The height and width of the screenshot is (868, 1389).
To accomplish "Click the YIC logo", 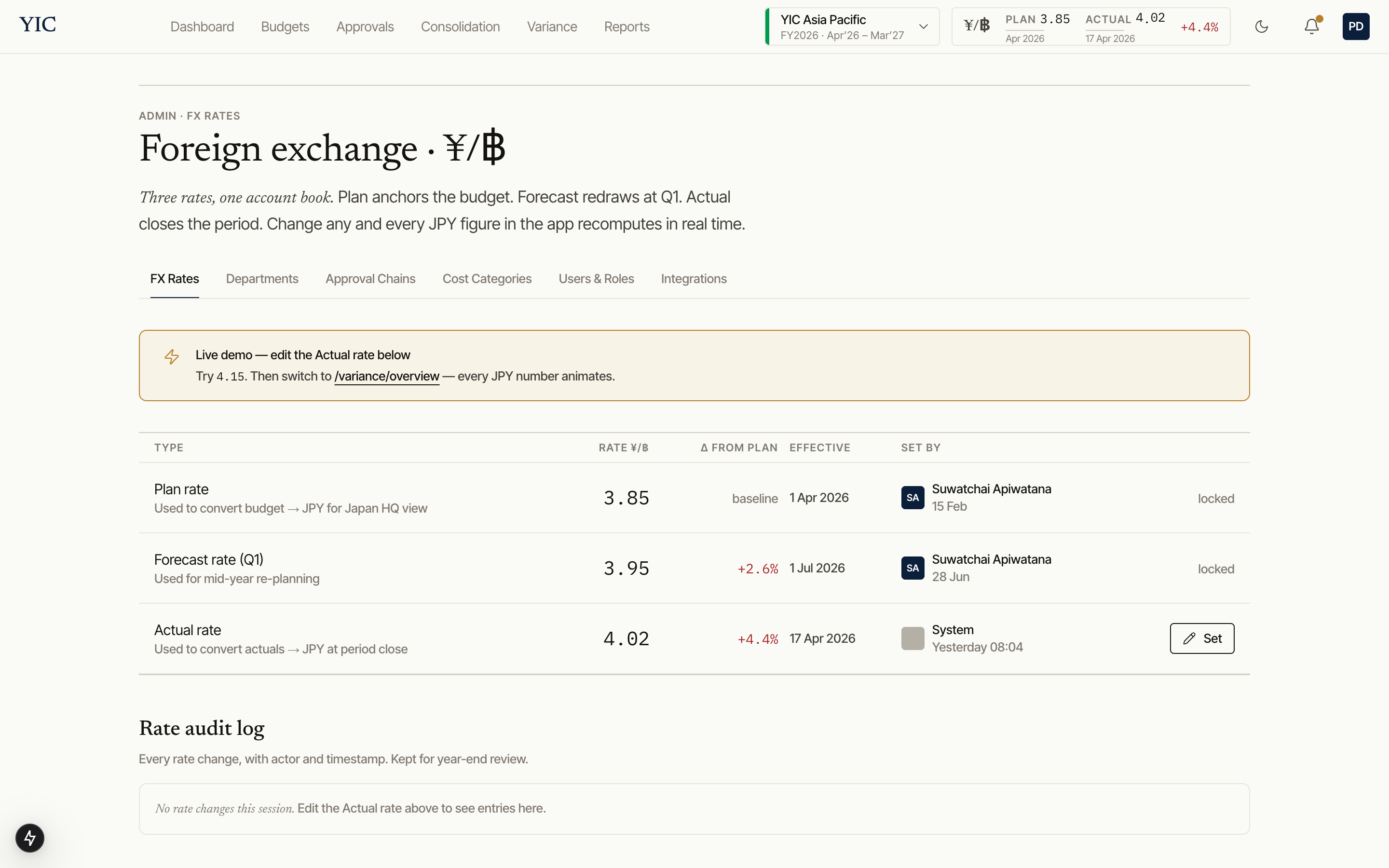I will (37, 25).
